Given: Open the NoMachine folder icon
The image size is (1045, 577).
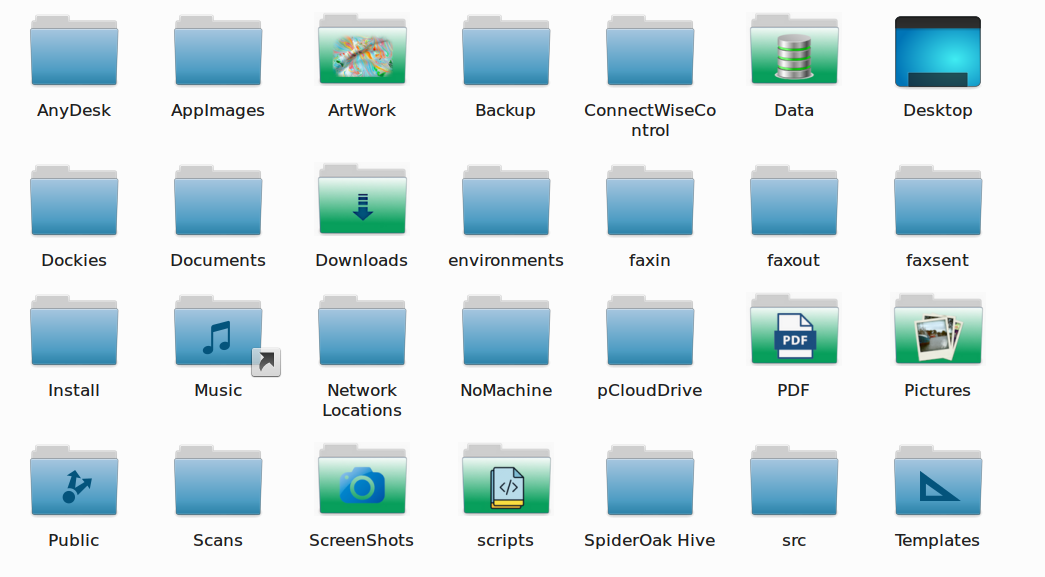Looking at the screenshot, I should click(506, 330).
